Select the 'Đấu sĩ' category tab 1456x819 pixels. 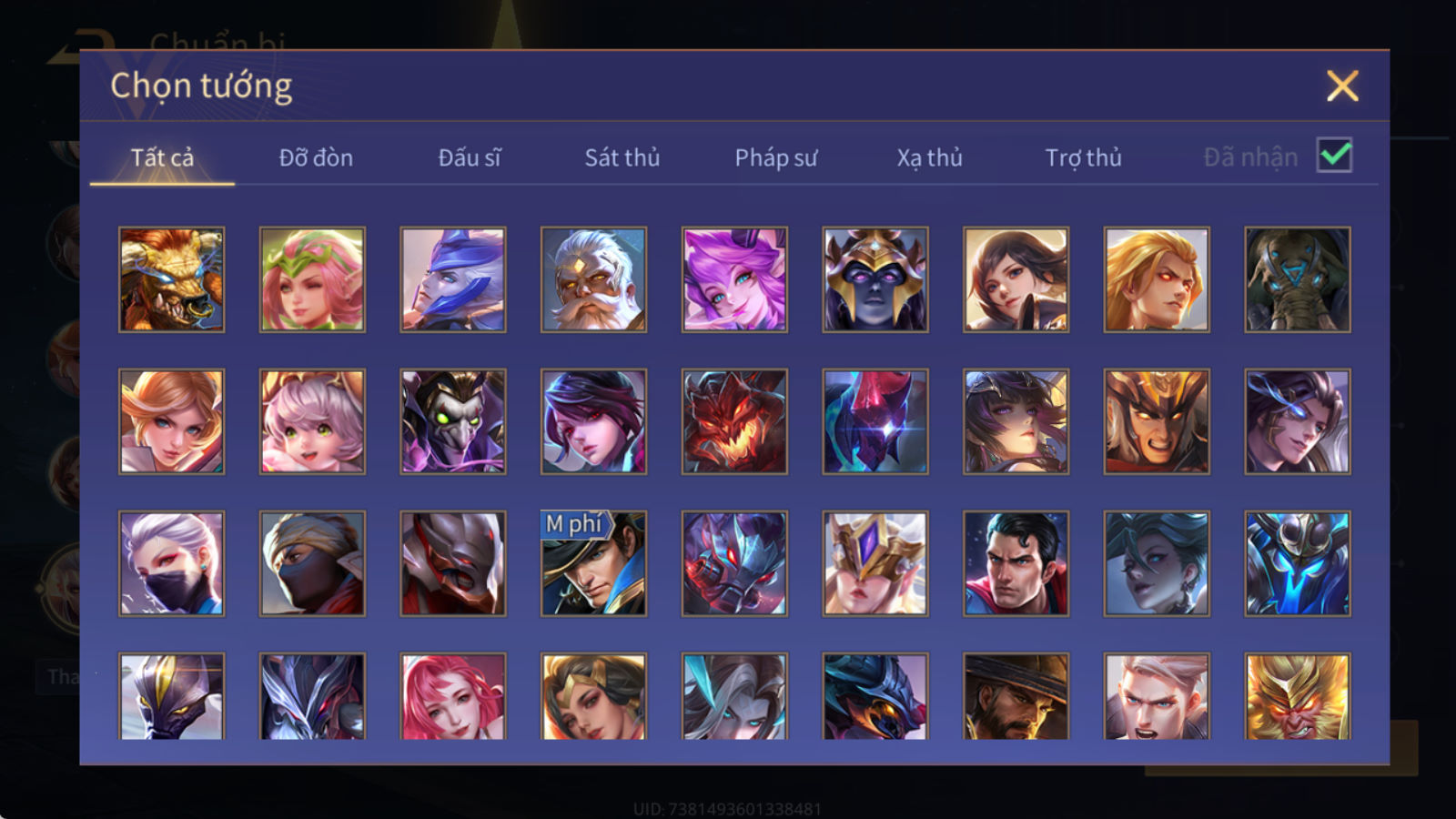click(470, 157)
